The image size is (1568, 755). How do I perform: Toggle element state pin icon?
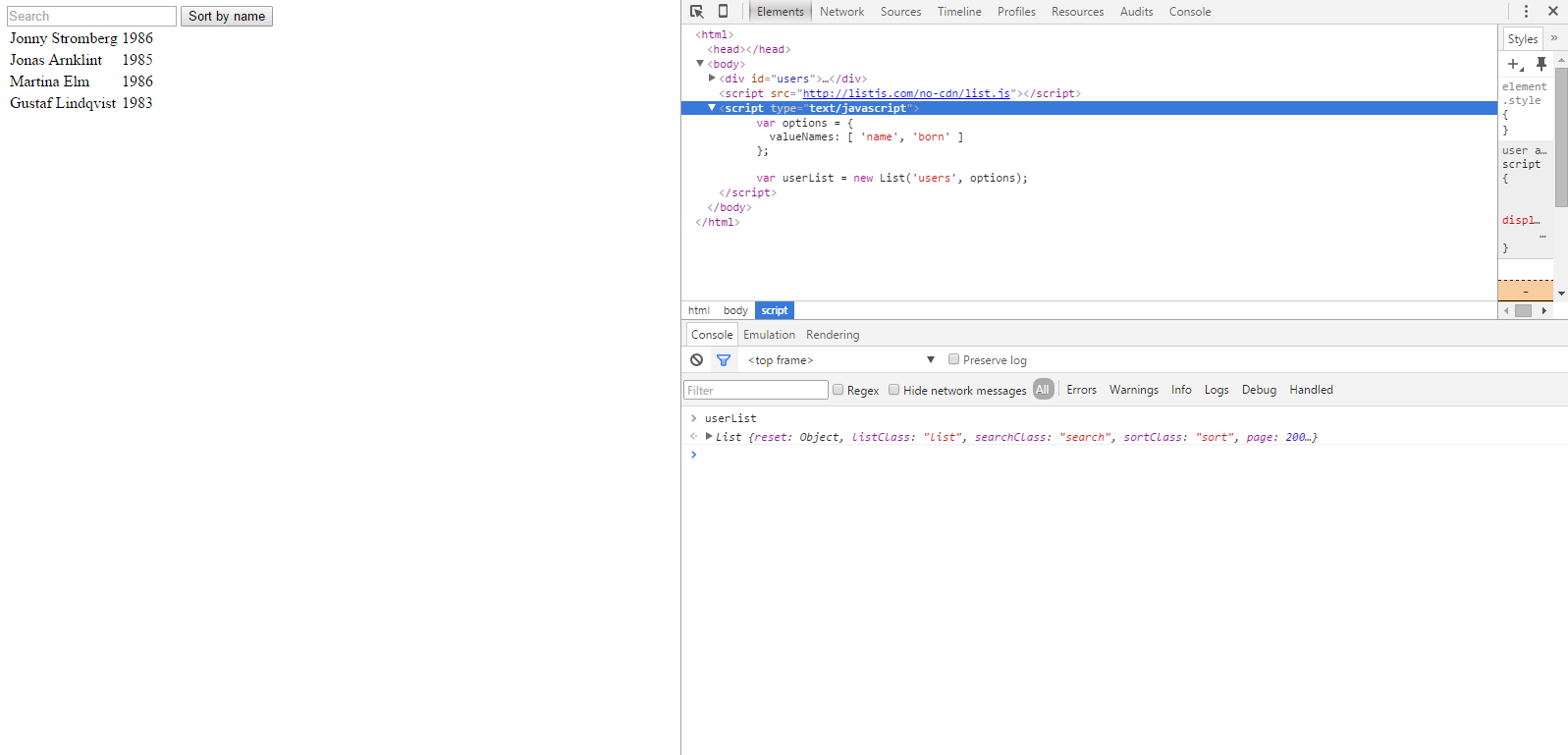(1541, 64)
